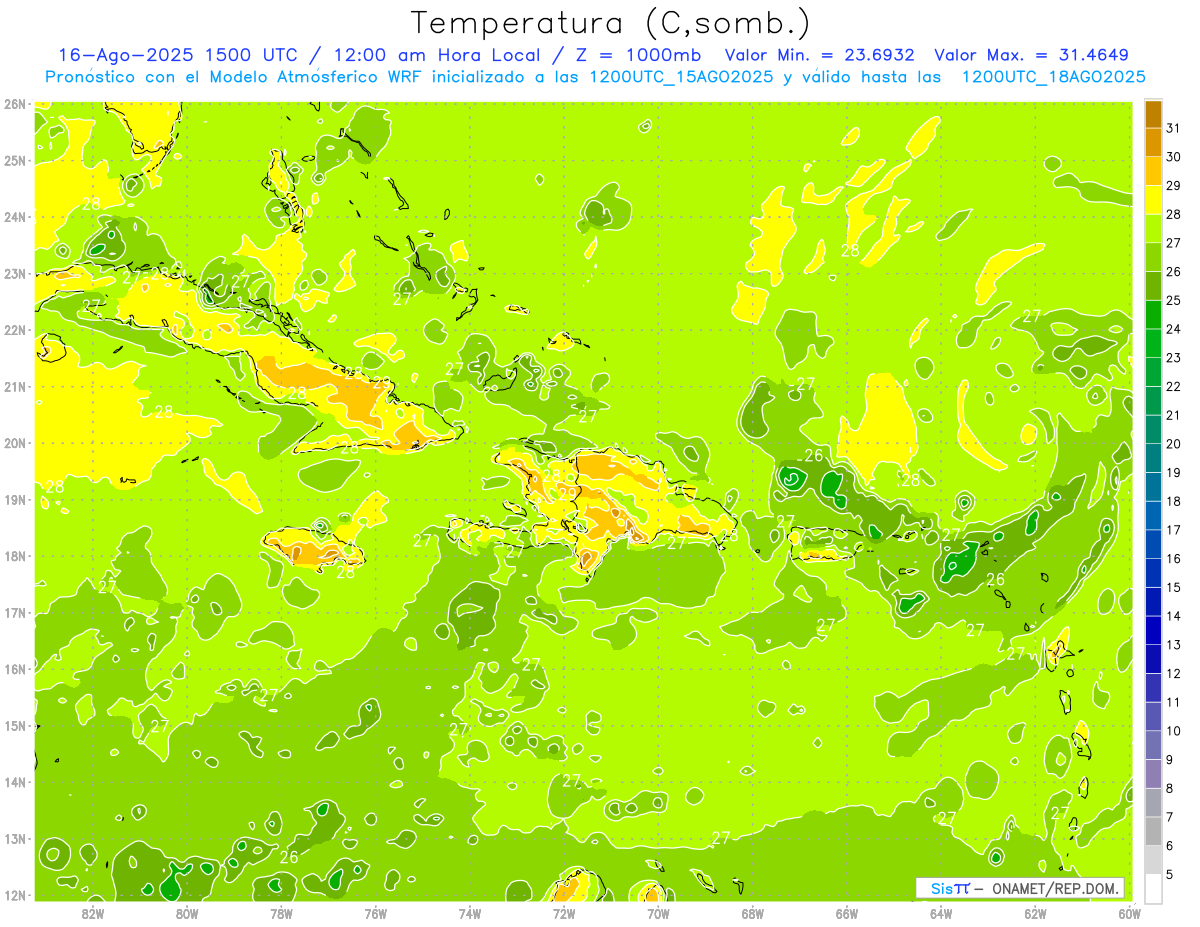Click the 82W longitude label
This screenshot has height=927, width=1200.
point(93,913)
